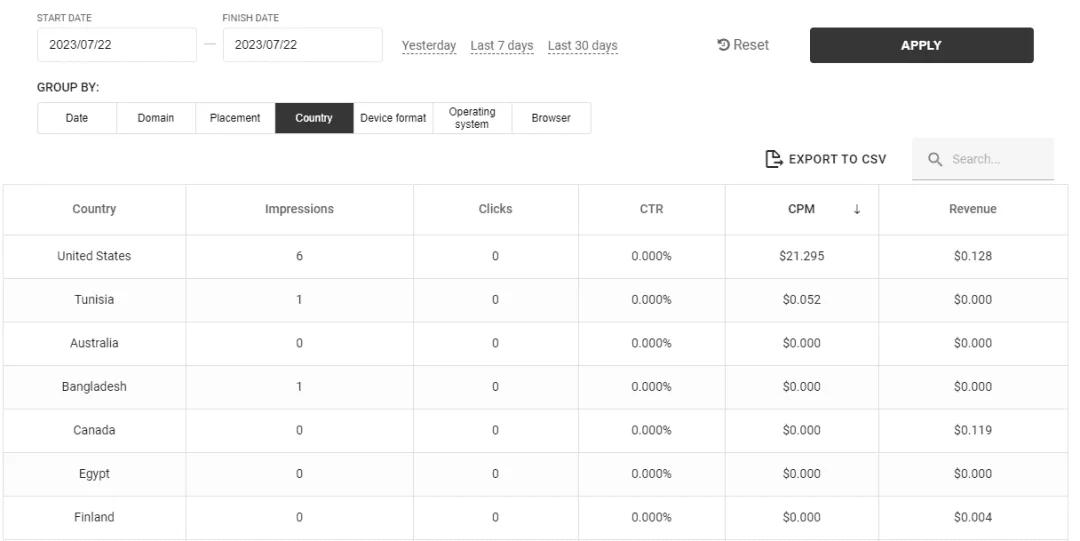1080x541 pixels.
Task: Click Egypt's CPM $0.000 value
Action: click(x=802, y=473)
